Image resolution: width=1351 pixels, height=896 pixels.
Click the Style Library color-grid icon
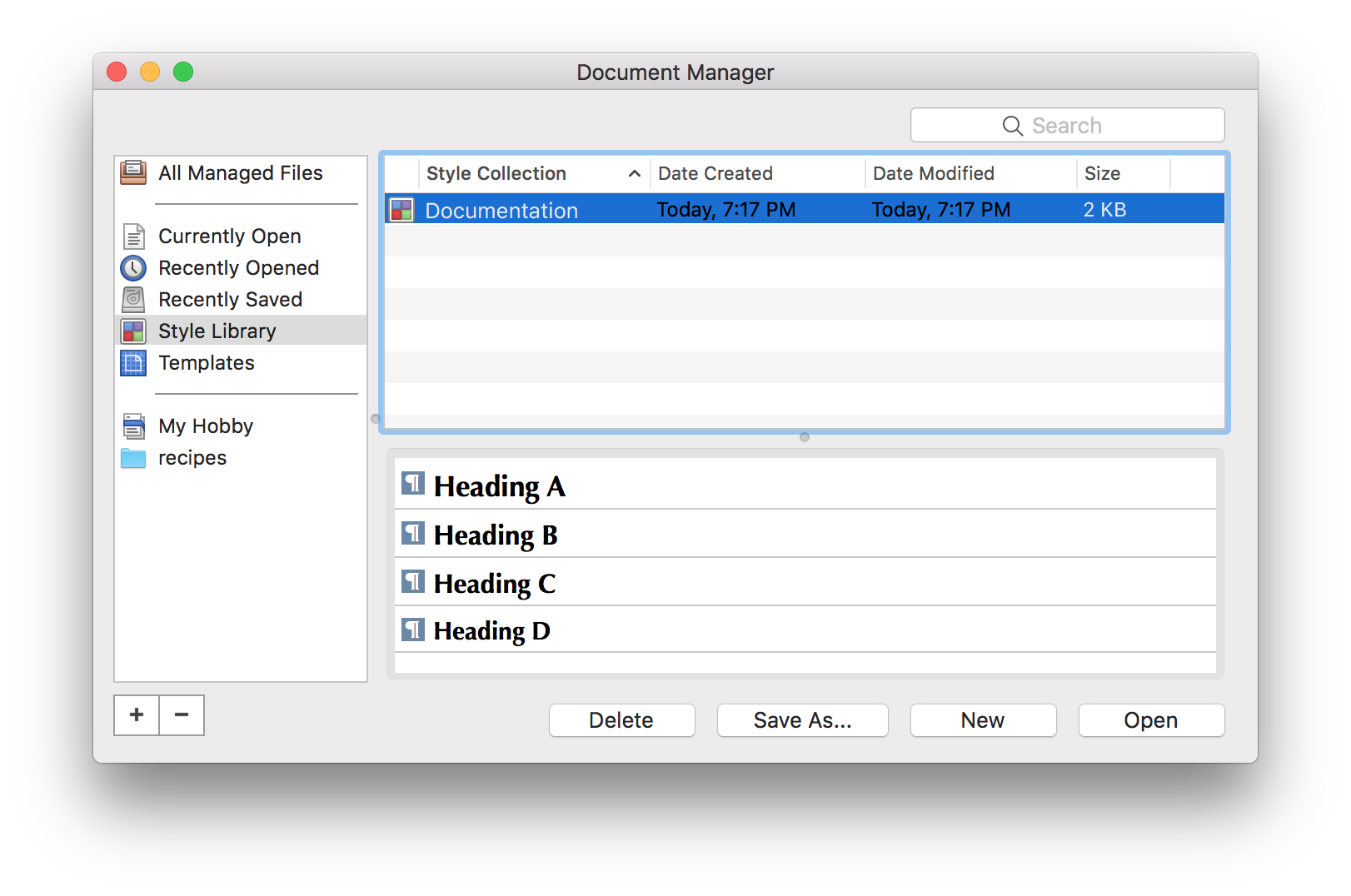pos(133,331)
